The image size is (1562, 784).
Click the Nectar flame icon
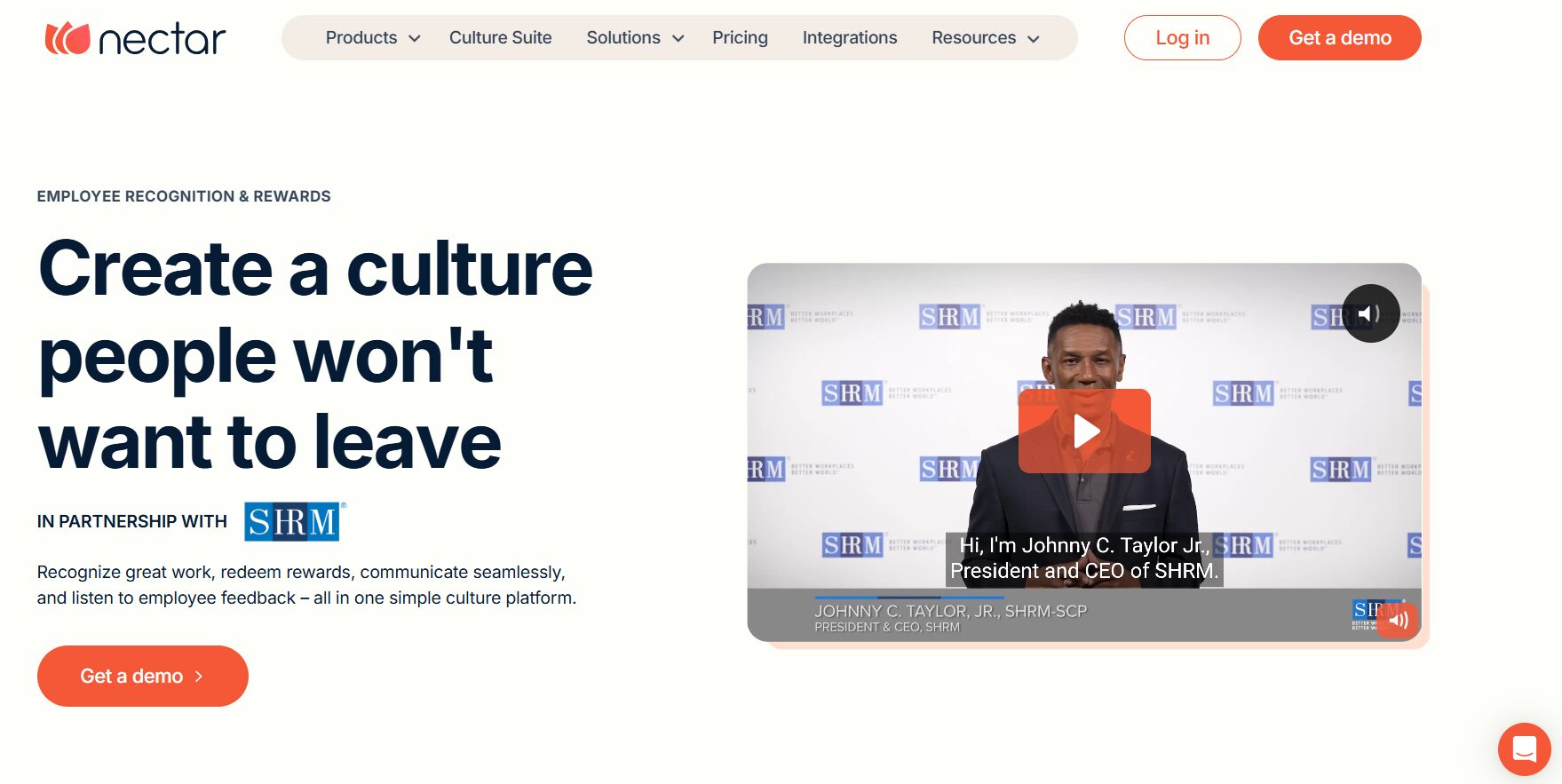coord(67,38)
